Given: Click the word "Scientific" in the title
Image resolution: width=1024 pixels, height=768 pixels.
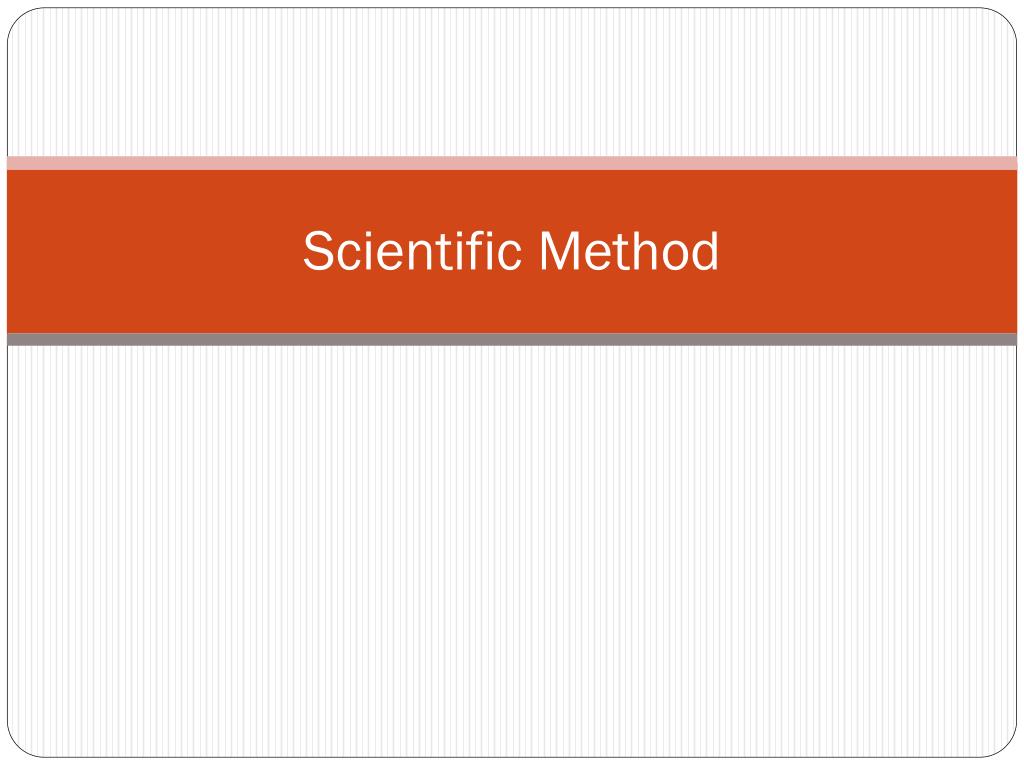Looking at the screenshot, I should pos(413,251).
